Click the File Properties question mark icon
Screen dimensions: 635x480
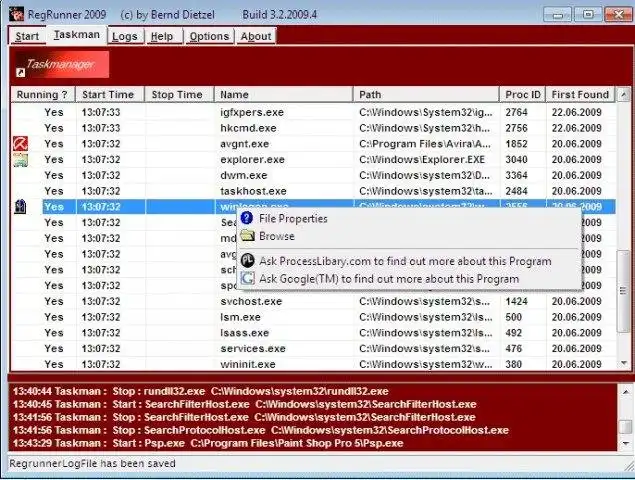point(247,218)
